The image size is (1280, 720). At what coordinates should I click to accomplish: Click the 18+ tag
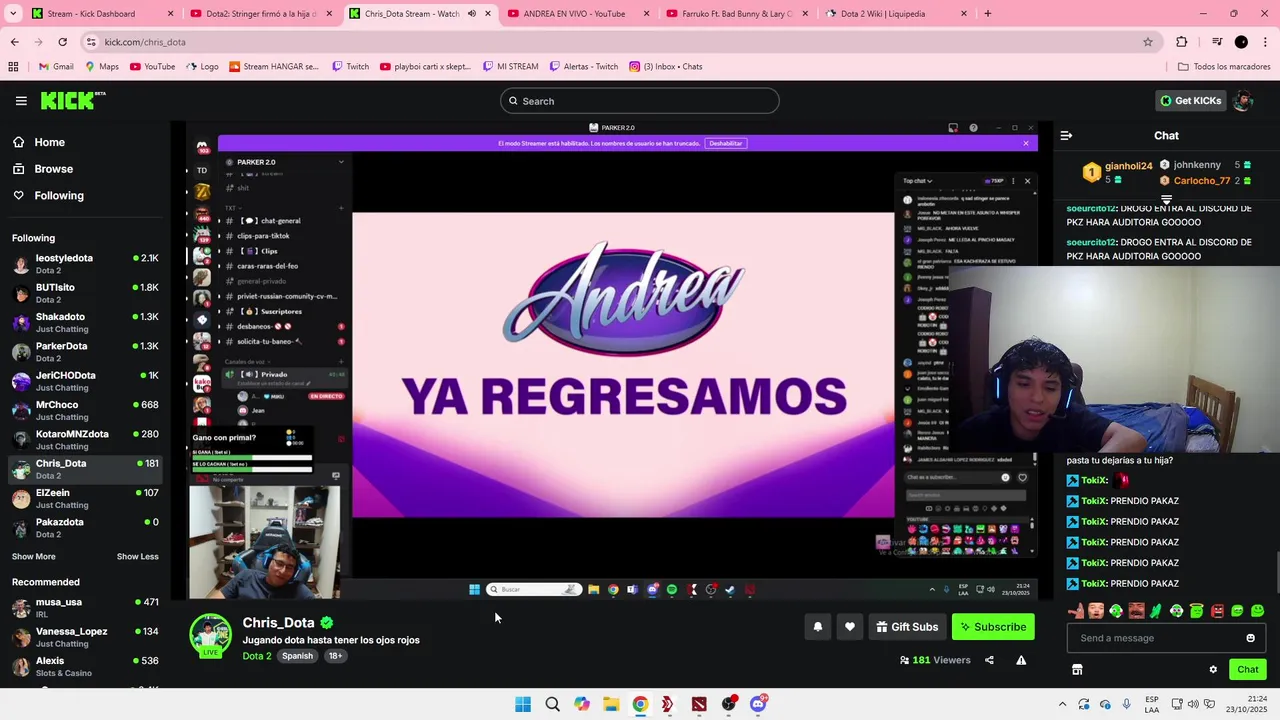coord(335,656)
